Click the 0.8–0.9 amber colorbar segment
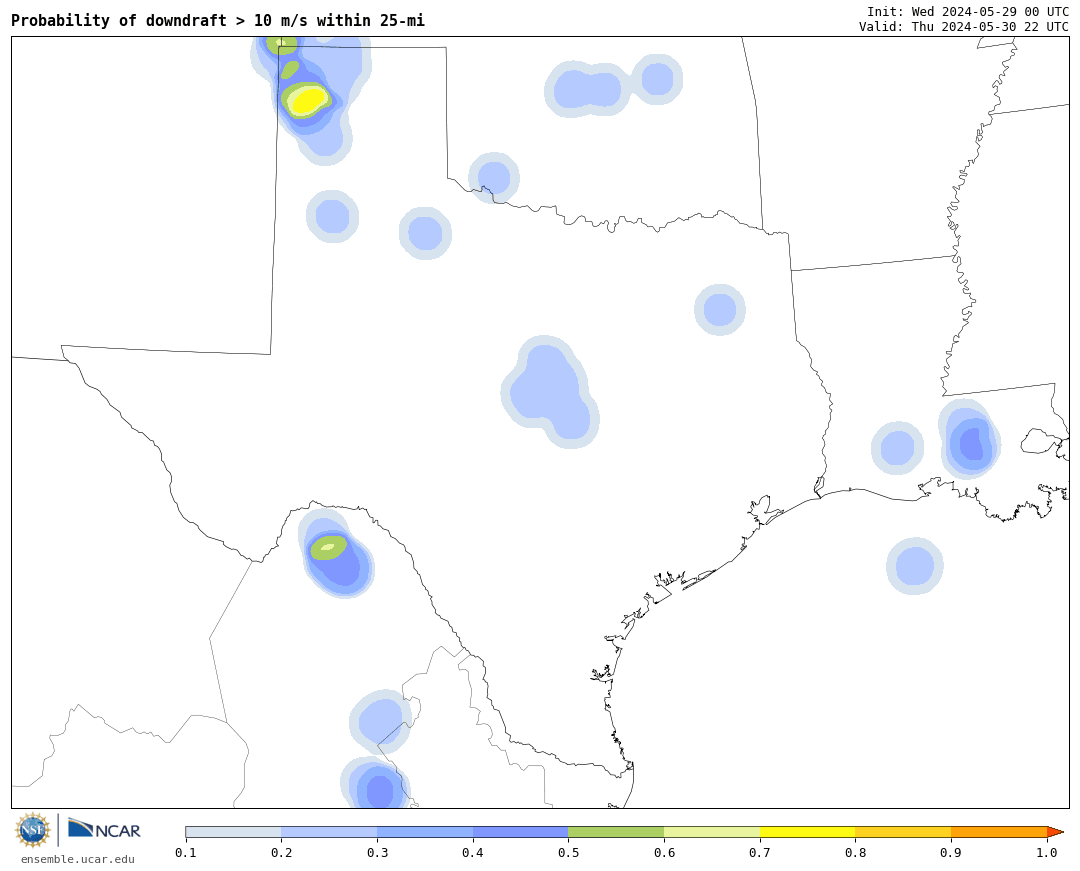1080x871 pixels. pos(904,832)
